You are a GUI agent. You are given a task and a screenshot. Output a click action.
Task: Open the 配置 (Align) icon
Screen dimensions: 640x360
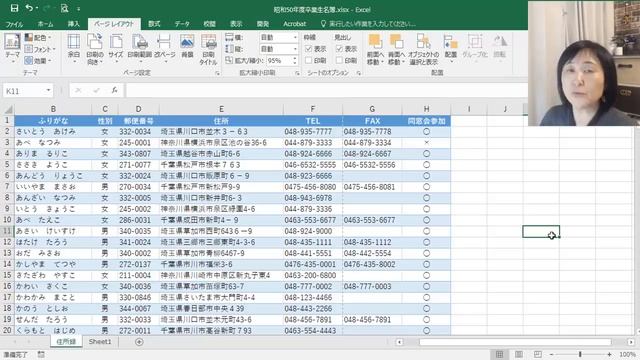451,48
